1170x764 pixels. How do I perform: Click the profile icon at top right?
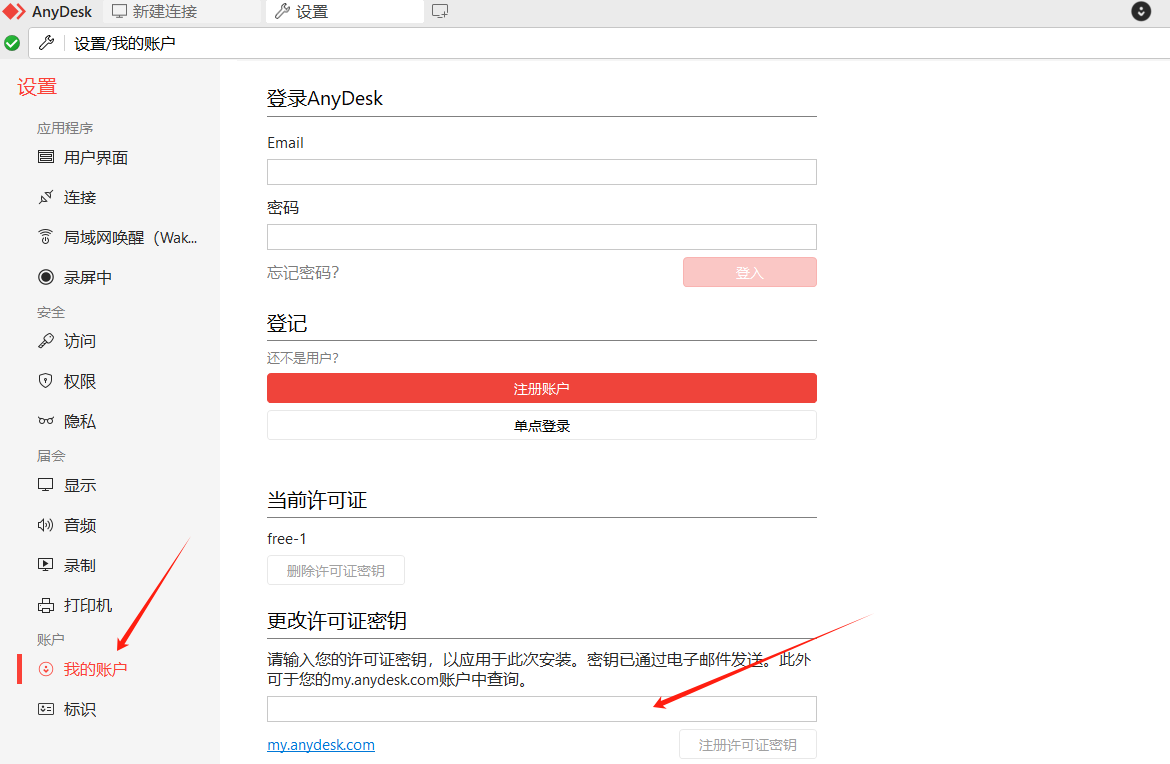(1140, 11)
